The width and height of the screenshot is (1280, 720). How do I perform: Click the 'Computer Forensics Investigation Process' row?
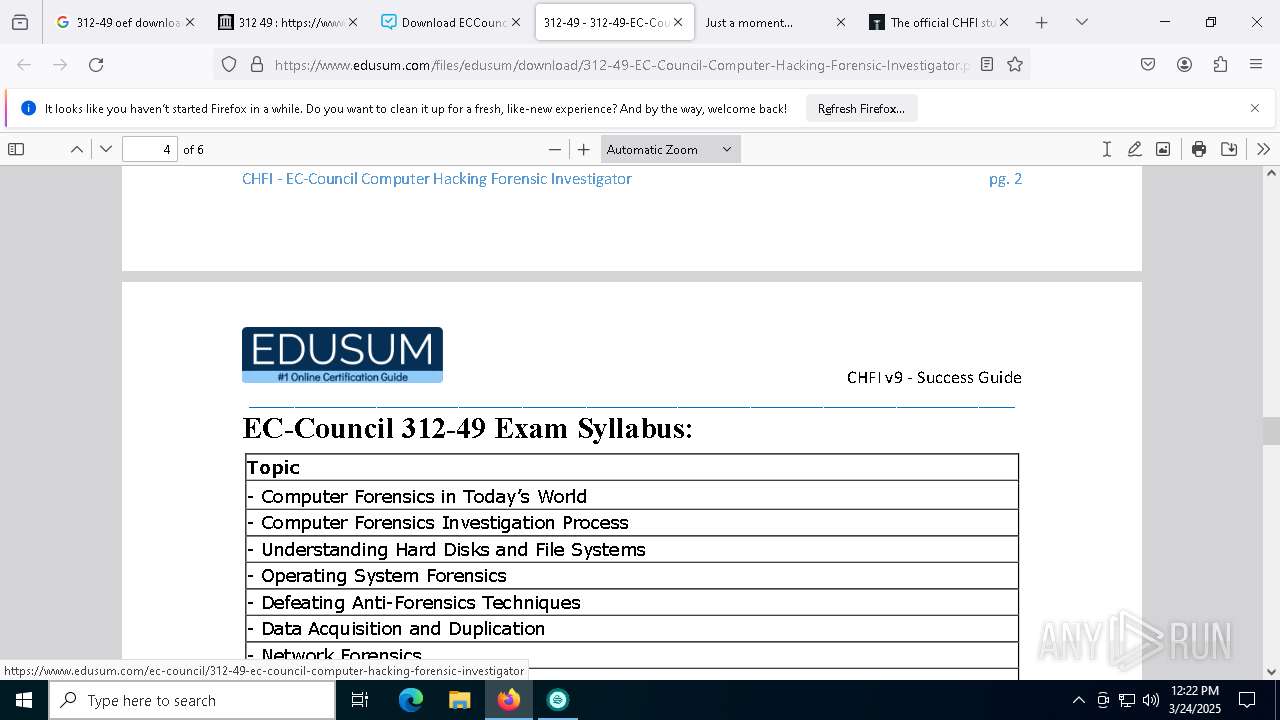point(632,523)
